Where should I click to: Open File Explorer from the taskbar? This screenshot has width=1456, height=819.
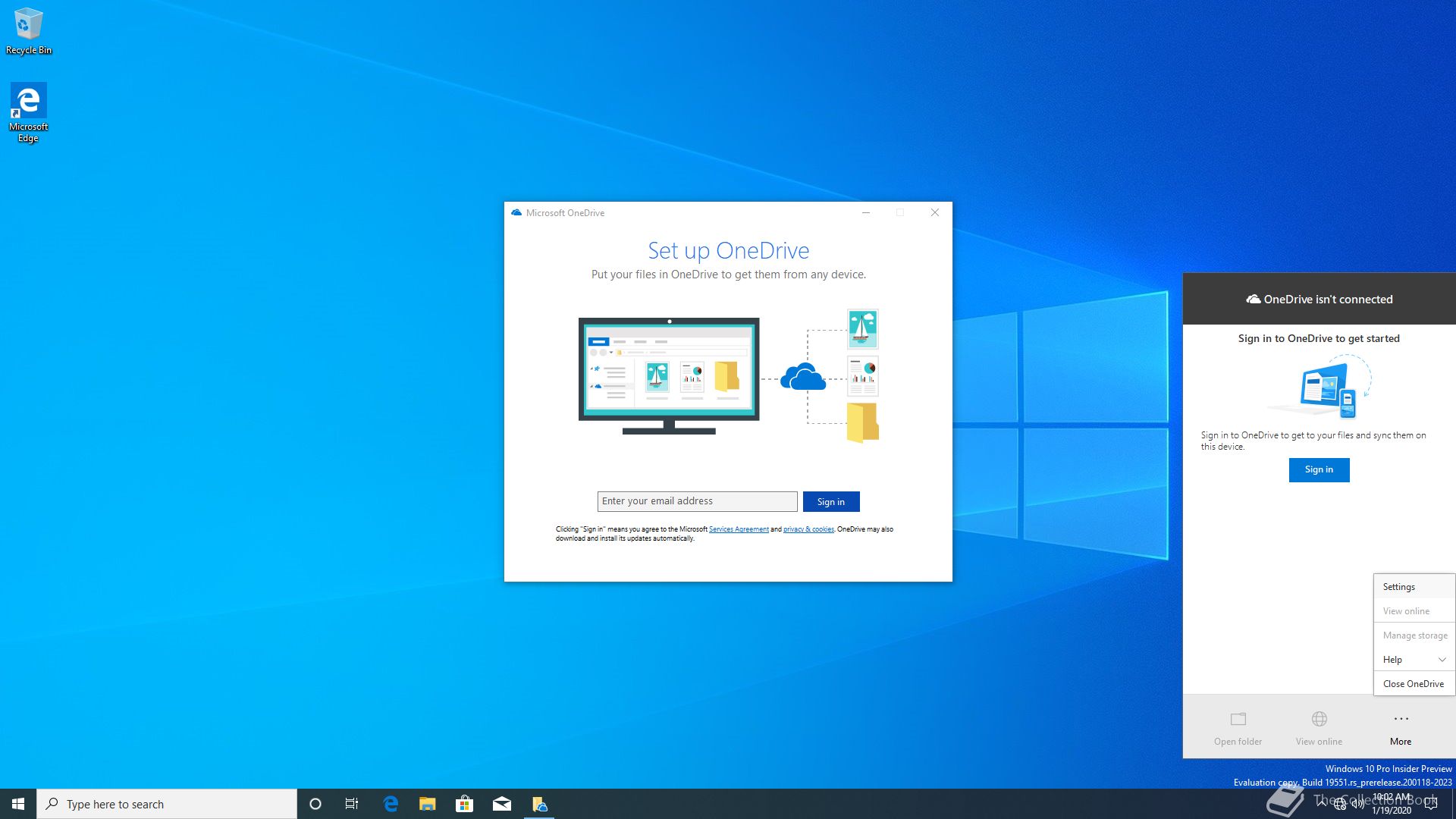pos(428,804)
